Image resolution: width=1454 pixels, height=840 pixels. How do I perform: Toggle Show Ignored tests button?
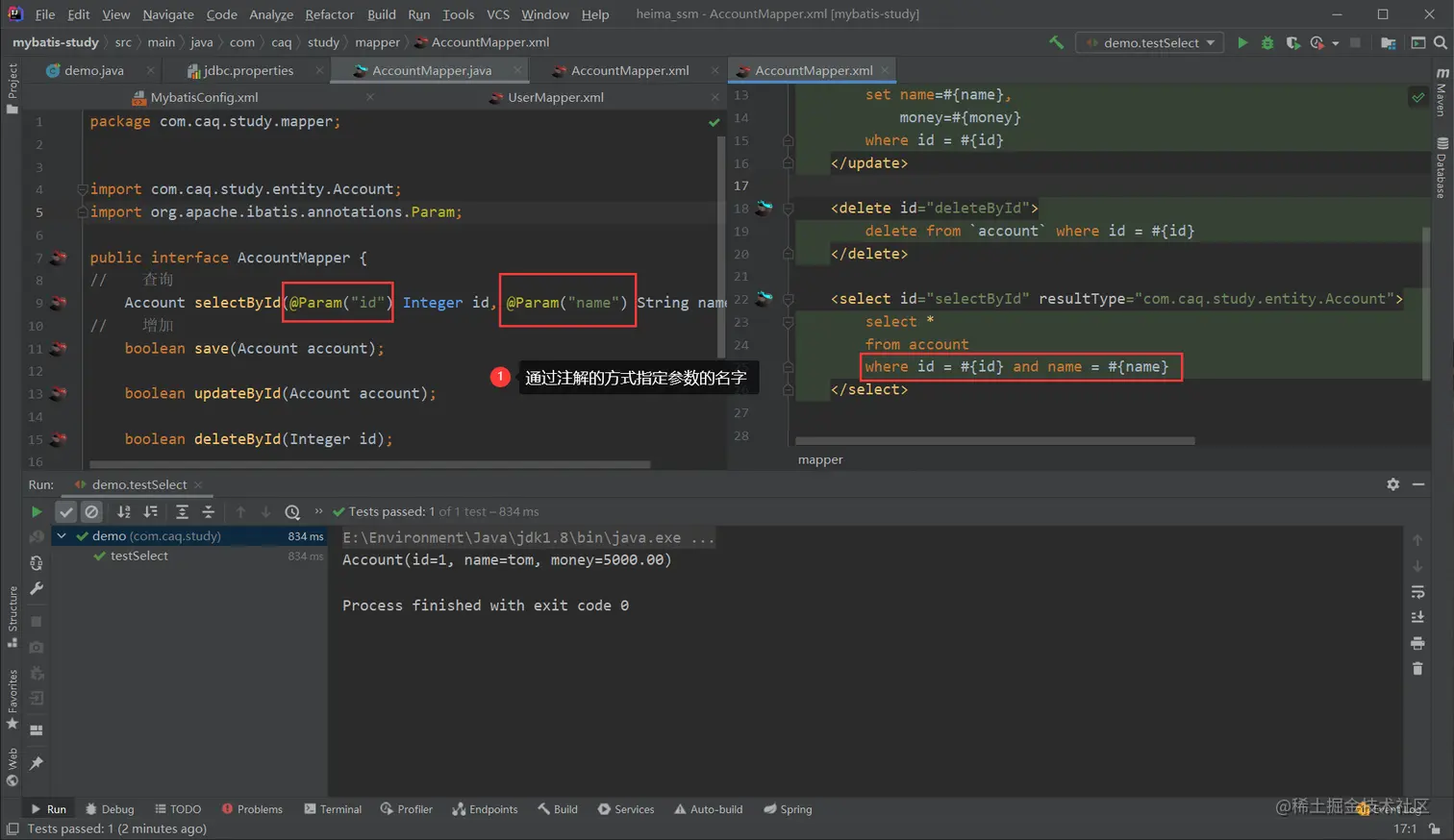(x=91, y=511)
